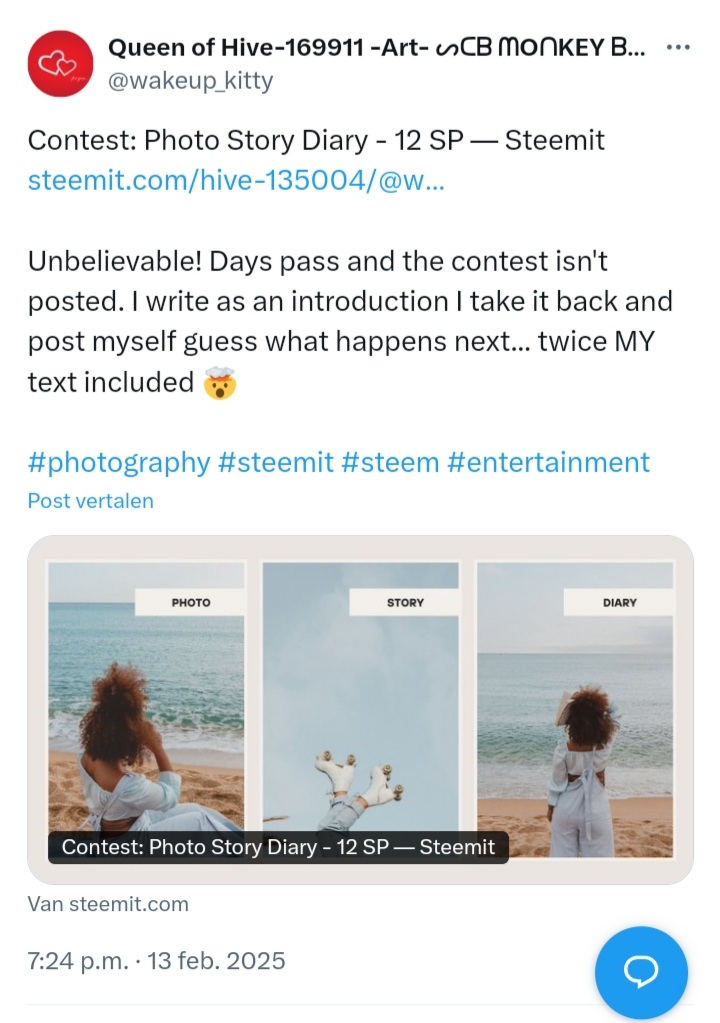Open the steemit.com/hive-135004 link
Screen dimensions: 720x1023
coord(236,180)
